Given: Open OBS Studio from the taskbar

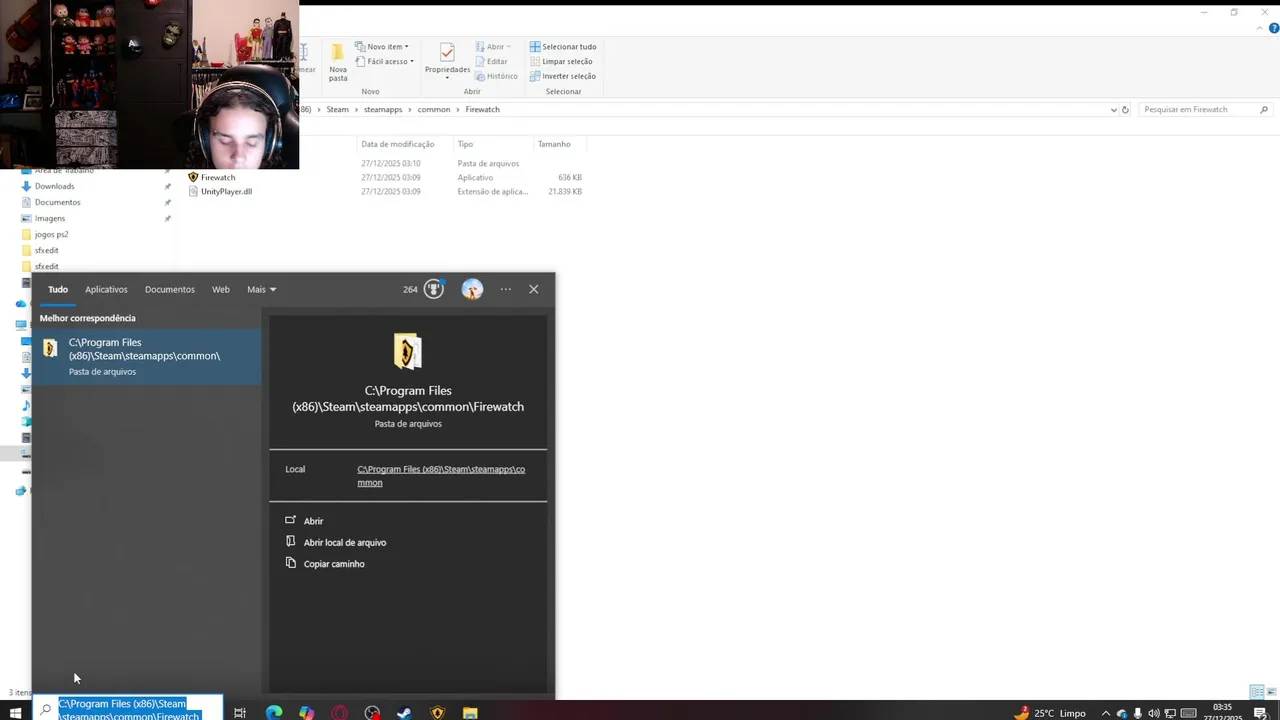Looking at the screenshot, I should pyautogui.click(x=372, y=713).
